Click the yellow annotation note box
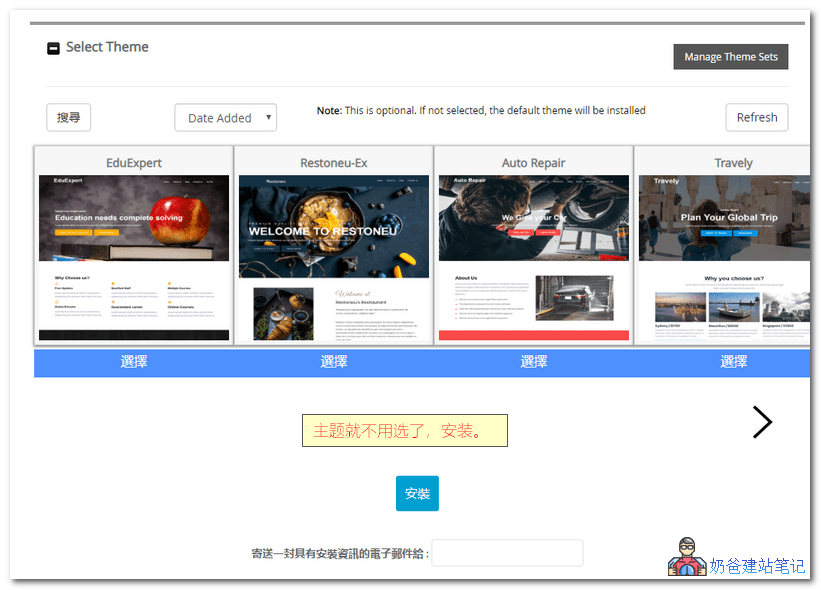The height and width of the screenshot is (590, 821). pos(405,429)
